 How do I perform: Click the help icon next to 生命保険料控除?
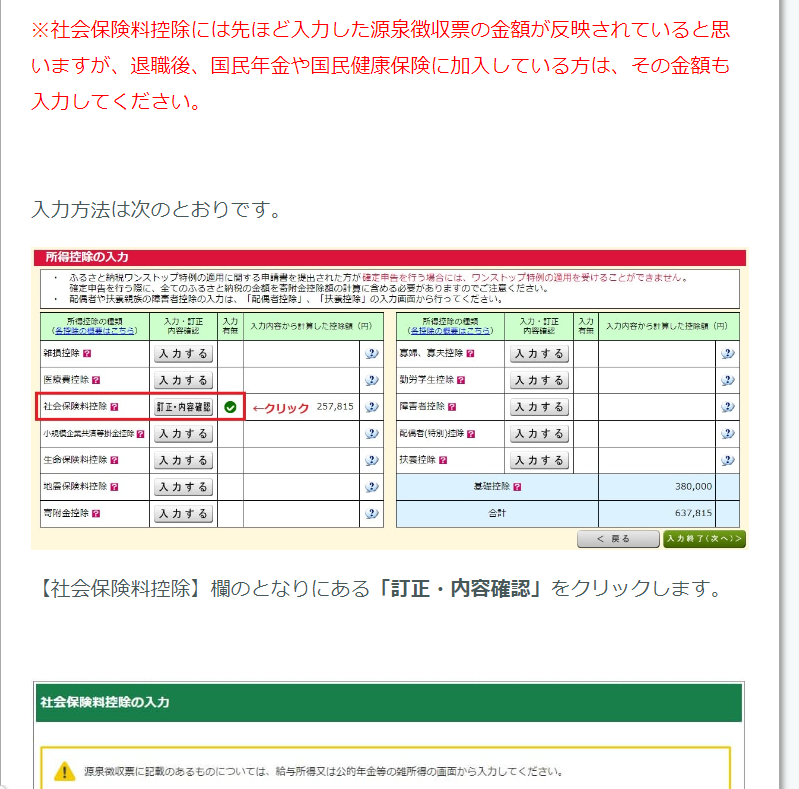point(115,460)
